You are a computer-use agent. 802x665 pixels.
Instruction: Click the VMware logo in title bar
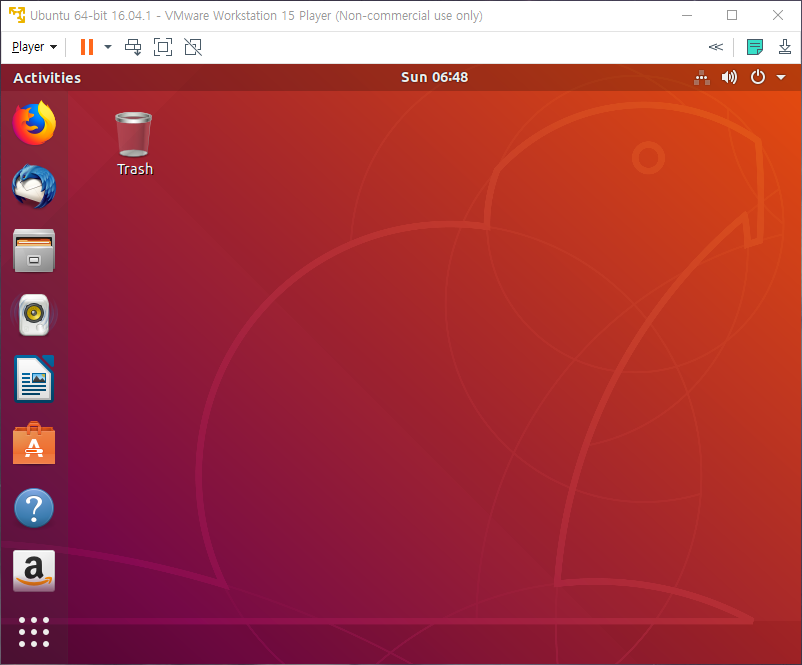[x=17, y=15]
